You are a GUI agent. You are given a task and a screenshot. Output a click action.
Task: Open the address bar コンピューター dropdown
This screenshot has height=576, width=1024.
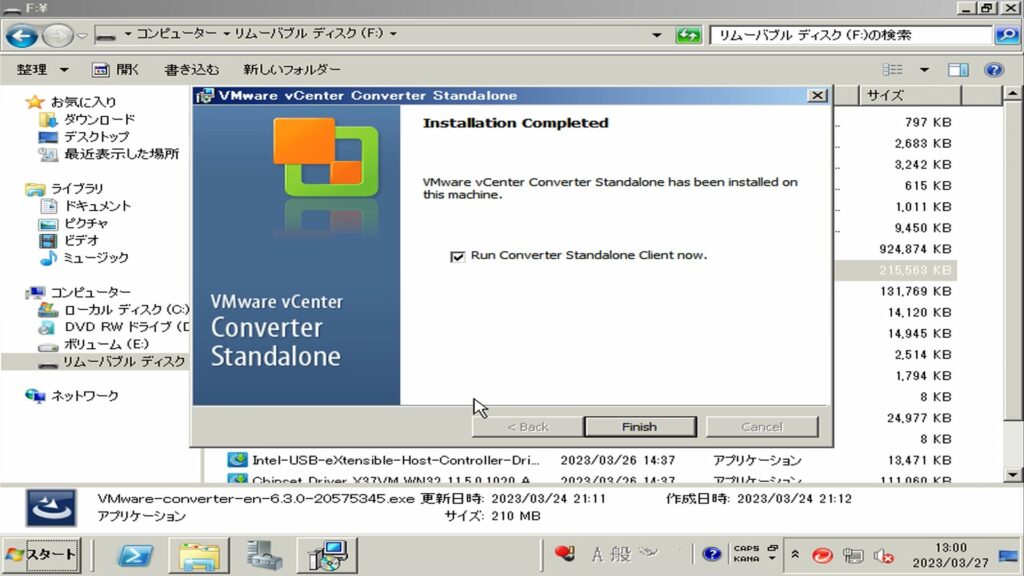click(x=227, y=33)
